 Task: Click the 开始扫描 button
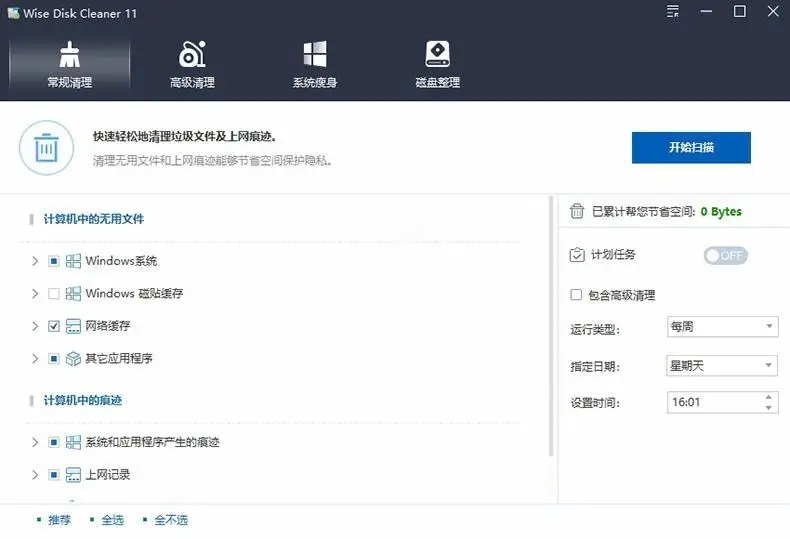691,148
